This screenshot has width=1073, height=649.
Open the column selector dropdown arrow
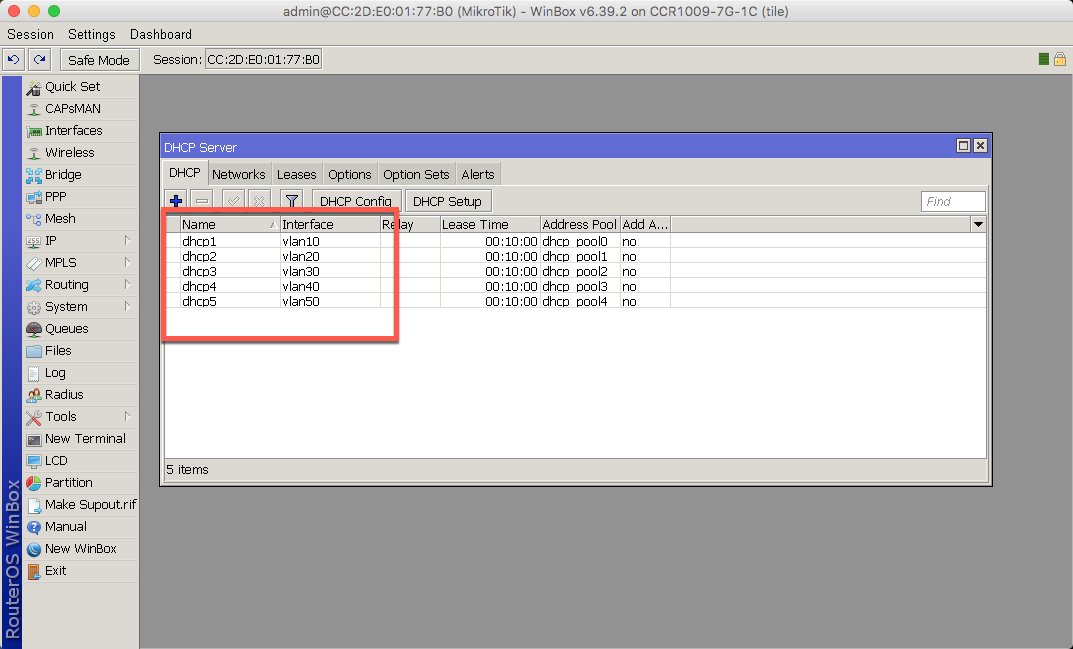978,224
